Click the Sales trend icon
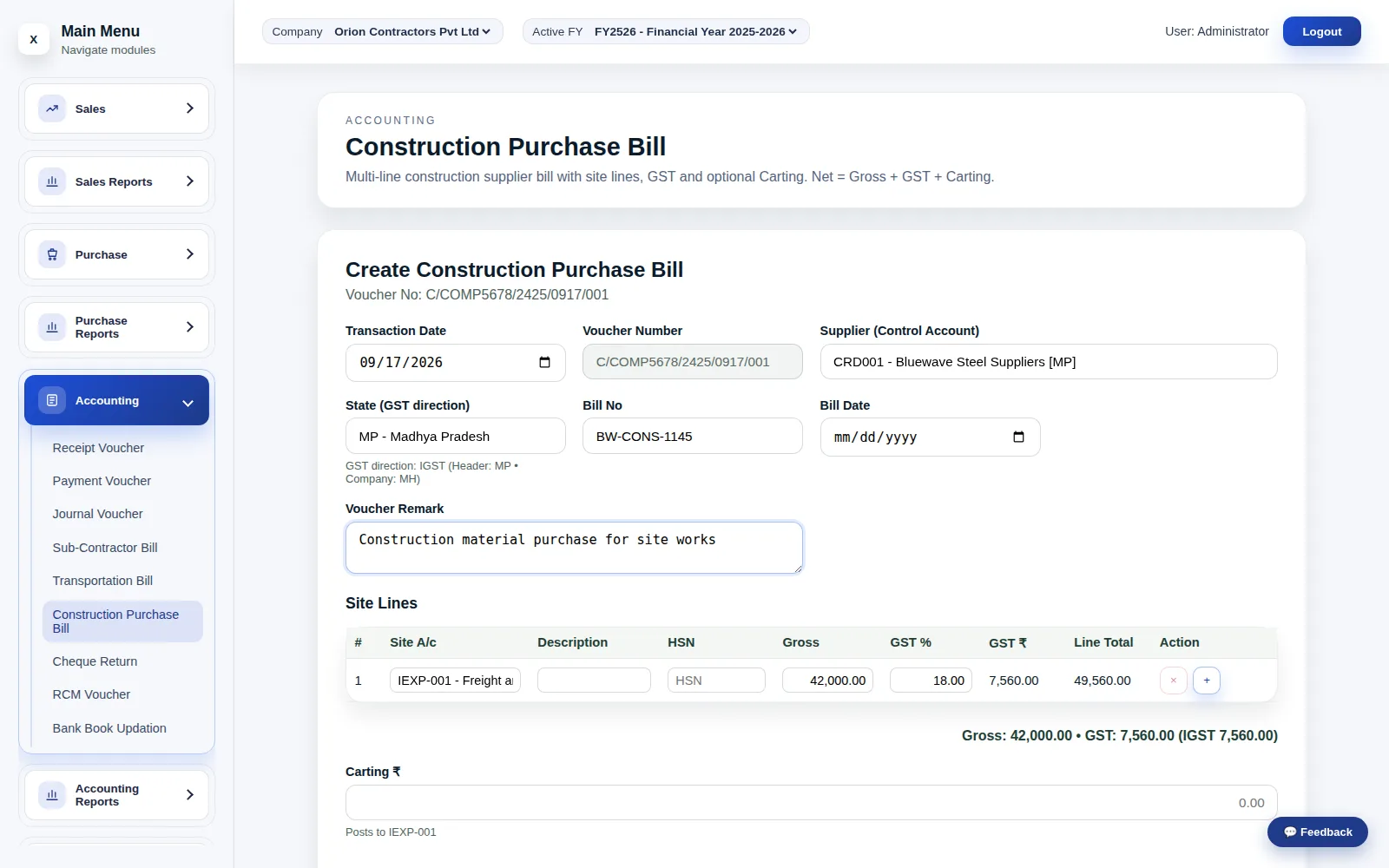Viewport: 1389px width, 868px height. 52,108
